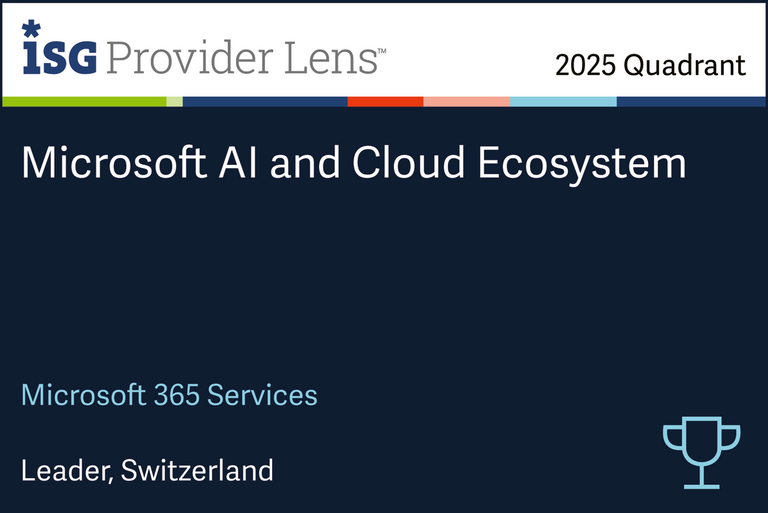
Task: Click the "2025 Quadrant" label
Action: [x=650, y=66]
